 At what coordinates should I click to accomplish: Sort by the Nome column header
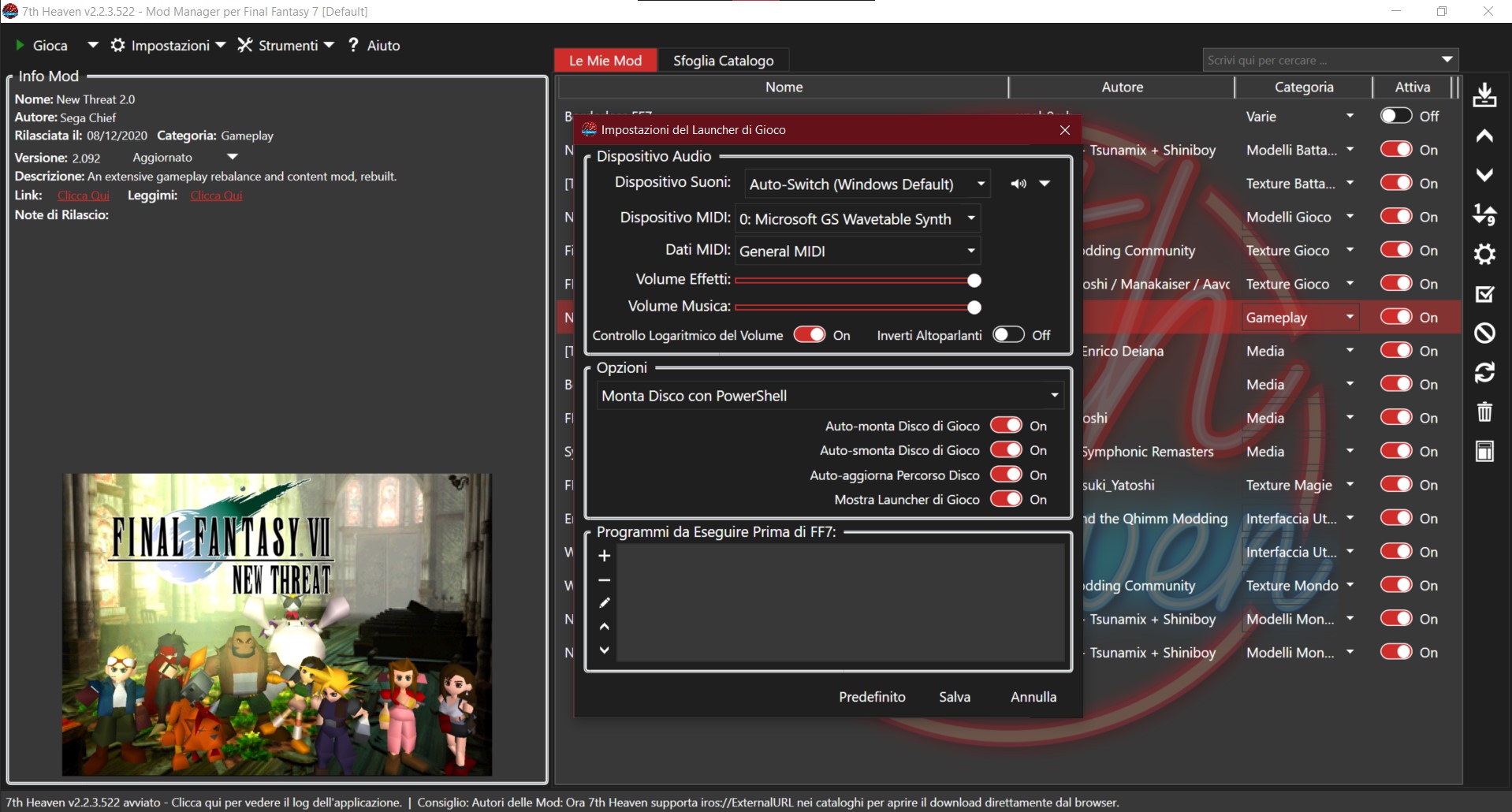[x=784, y=87]
